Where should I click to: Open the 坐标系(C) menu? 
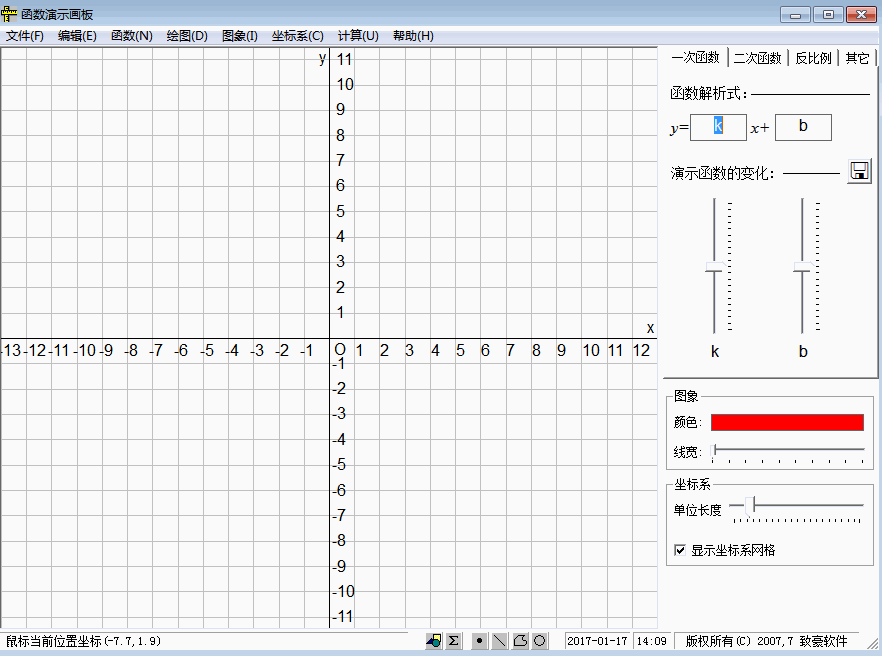(298, 36)
